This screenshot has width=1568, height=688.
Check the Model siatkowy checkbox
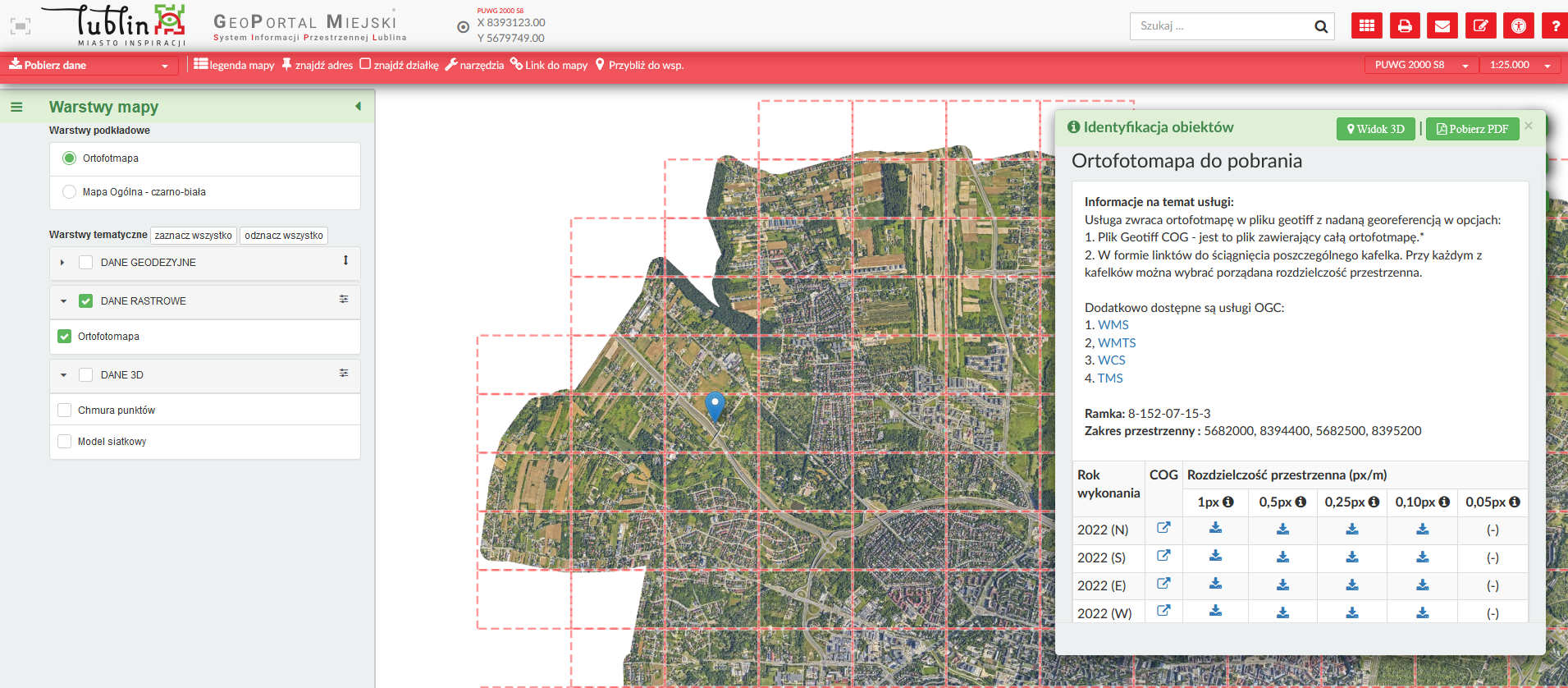click(x=65, y=442)
